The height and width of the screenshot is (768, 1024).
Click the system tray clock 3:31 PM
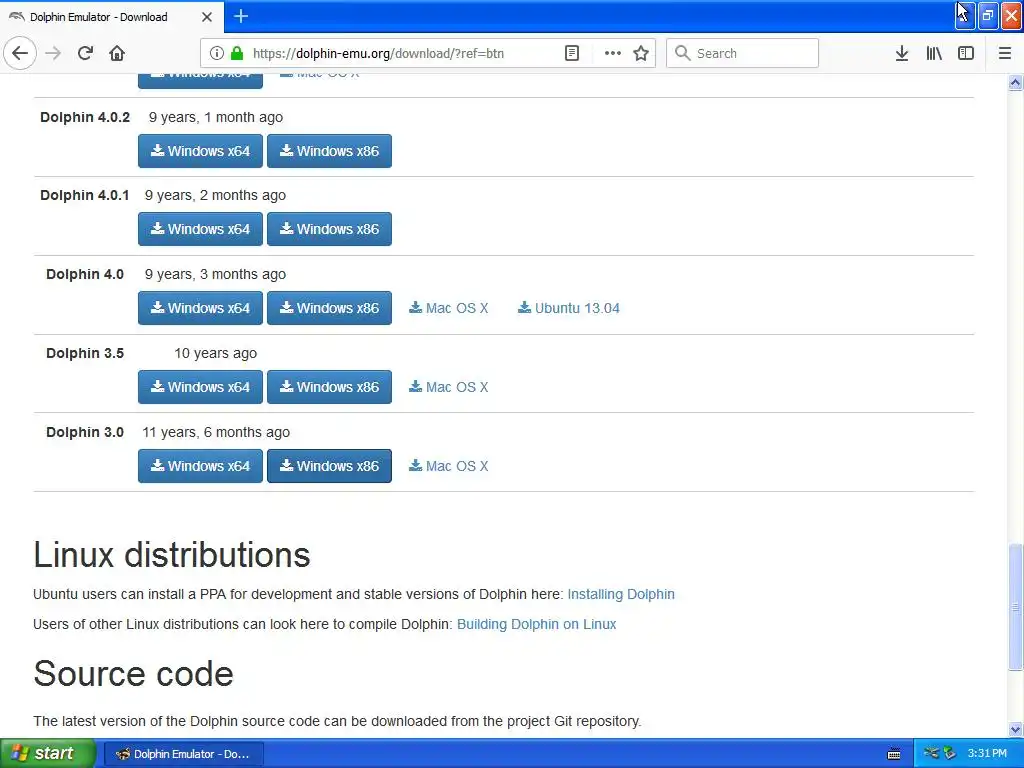tap(987, 754)
